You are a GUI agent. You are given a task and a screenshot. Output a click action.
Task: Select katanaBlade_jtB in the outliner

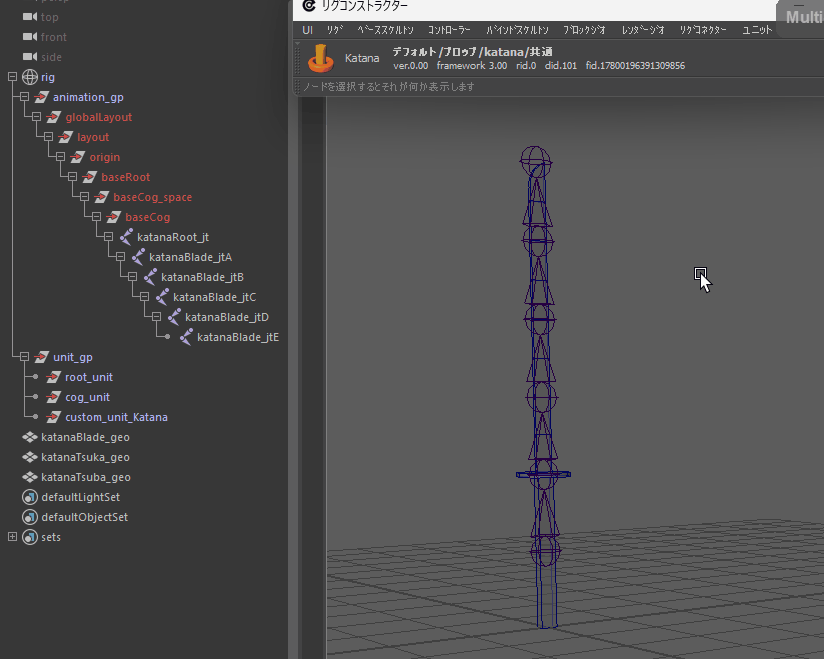point(202,277)
